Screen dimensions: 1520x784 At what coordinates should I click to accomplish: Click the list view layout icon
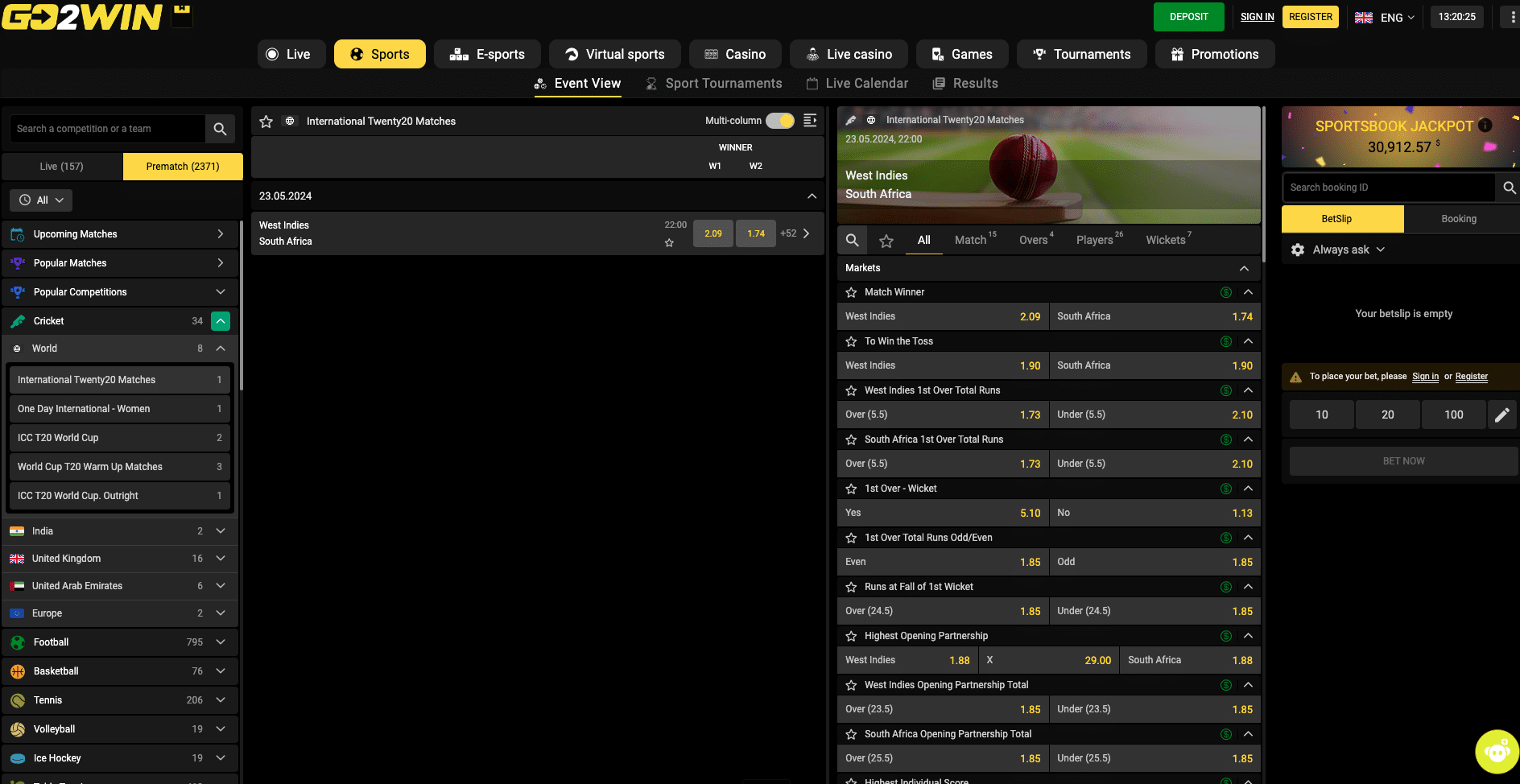point(810,121)
